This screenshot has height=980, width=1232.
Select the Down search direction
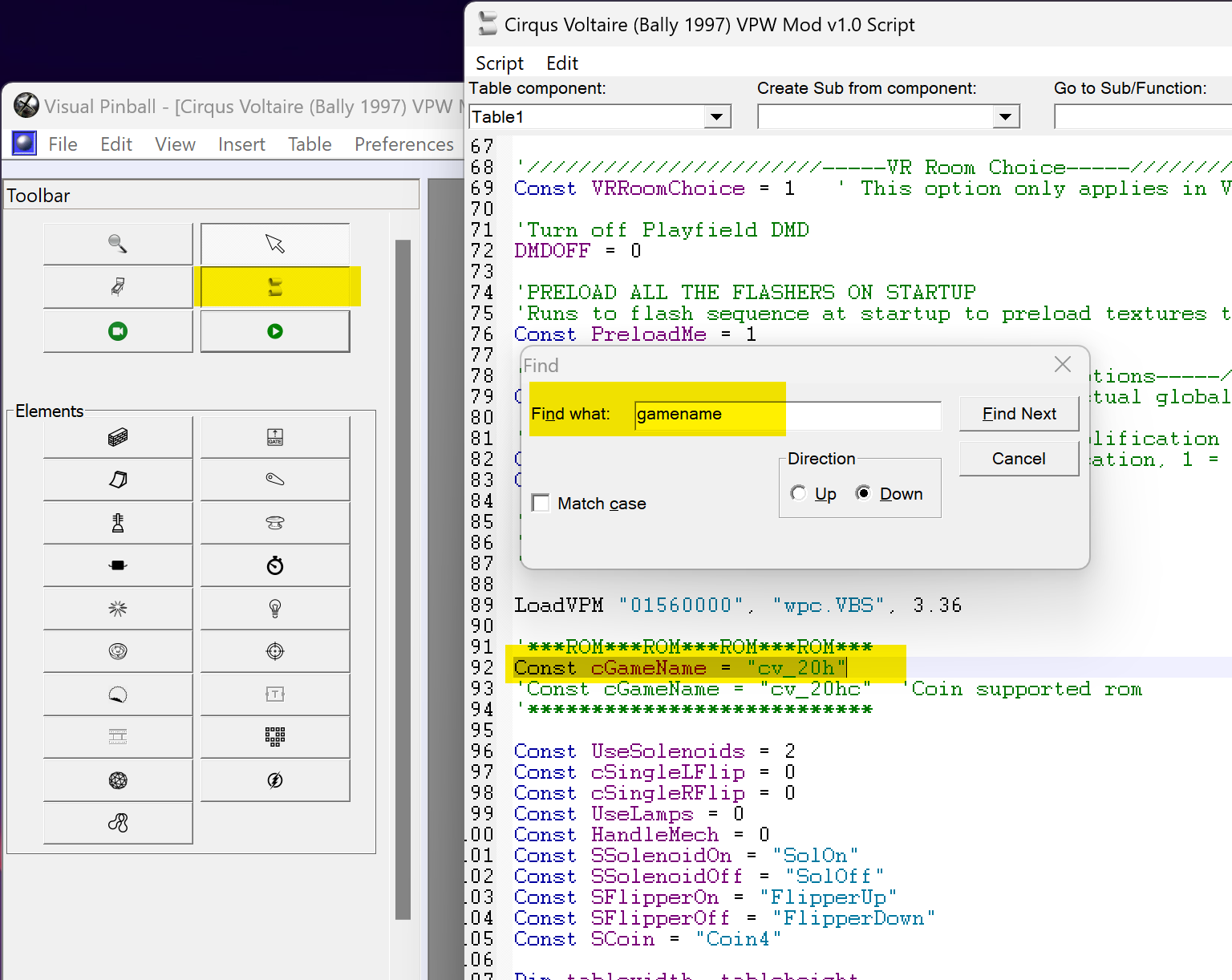point(864,493)
